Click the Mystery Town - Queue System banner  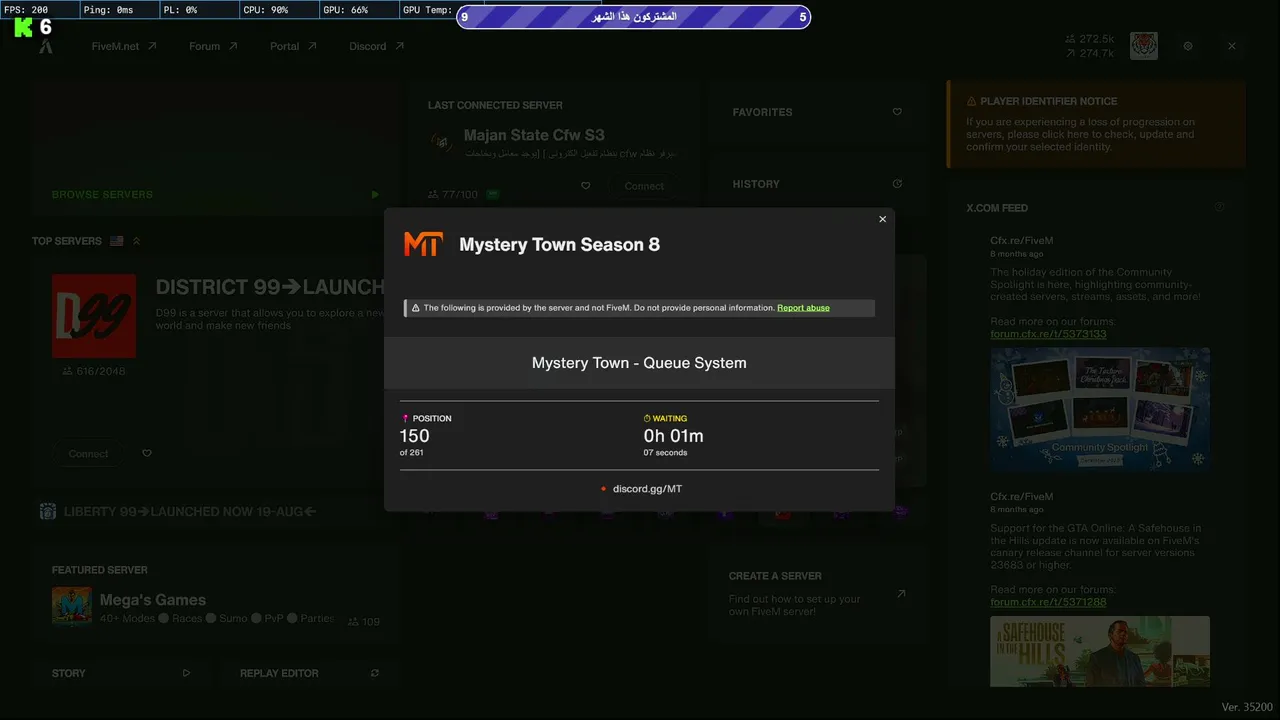coord(639,363)
